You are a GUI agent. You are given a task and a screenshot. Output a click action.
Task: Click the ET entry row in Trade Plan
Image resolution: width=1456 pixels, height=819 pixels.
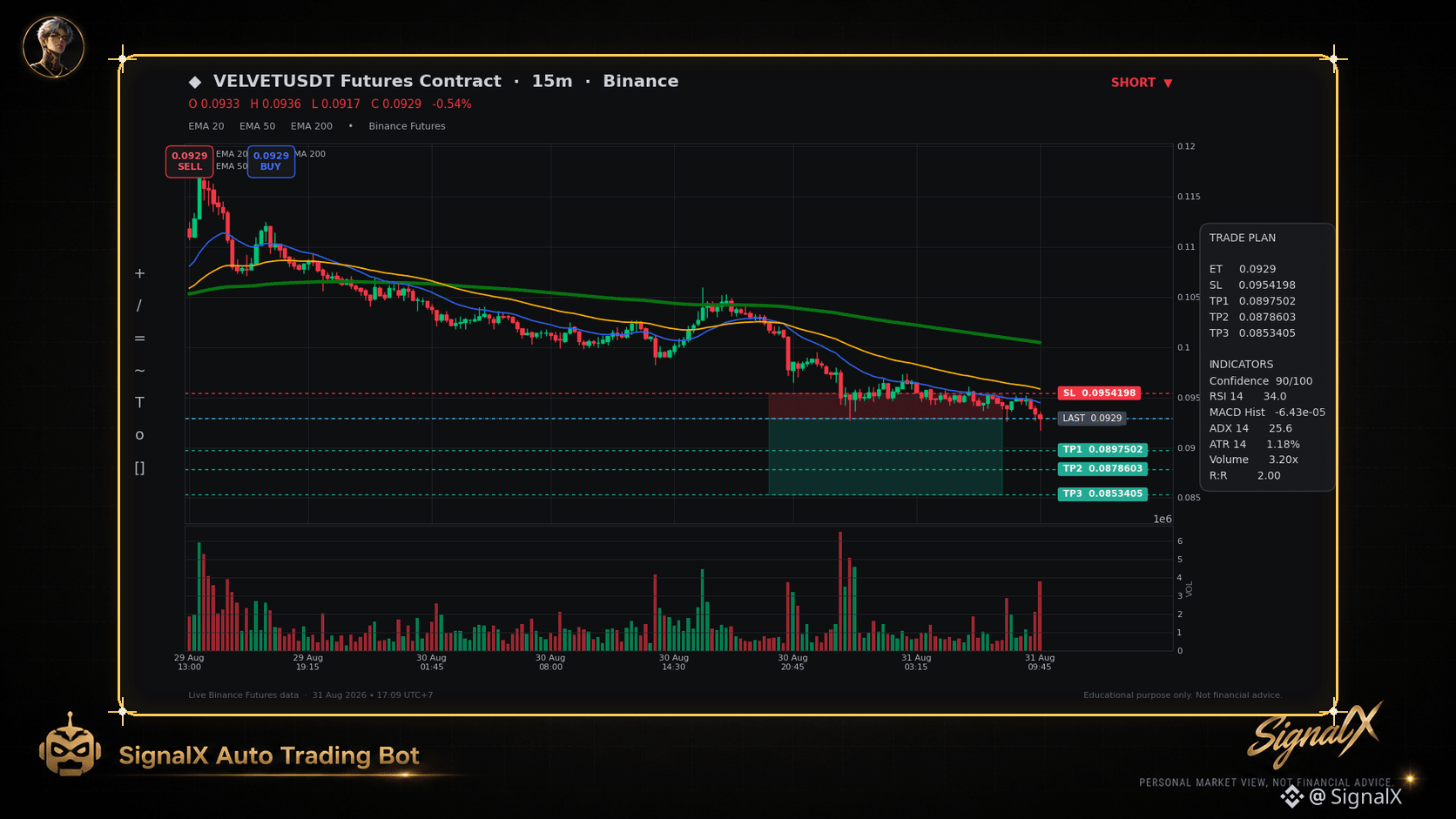[x=1242, y=270]
